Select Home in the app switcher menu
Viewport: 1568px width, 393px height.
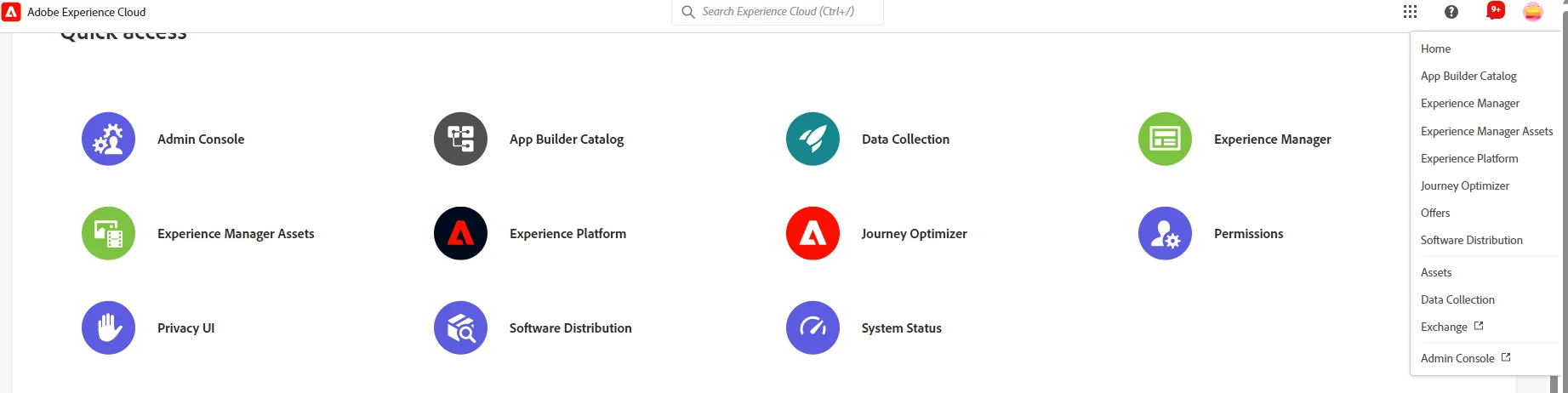click(x=1435, y=48)
